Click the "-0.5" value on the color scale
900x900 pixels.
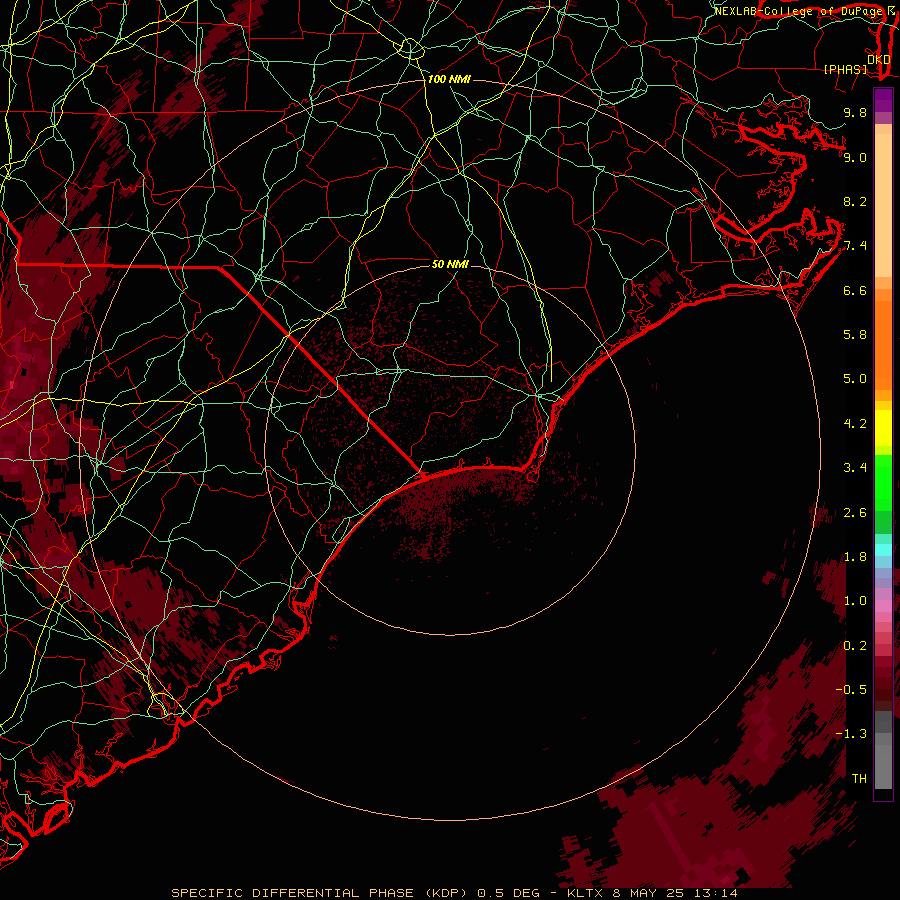coord(851,690)
